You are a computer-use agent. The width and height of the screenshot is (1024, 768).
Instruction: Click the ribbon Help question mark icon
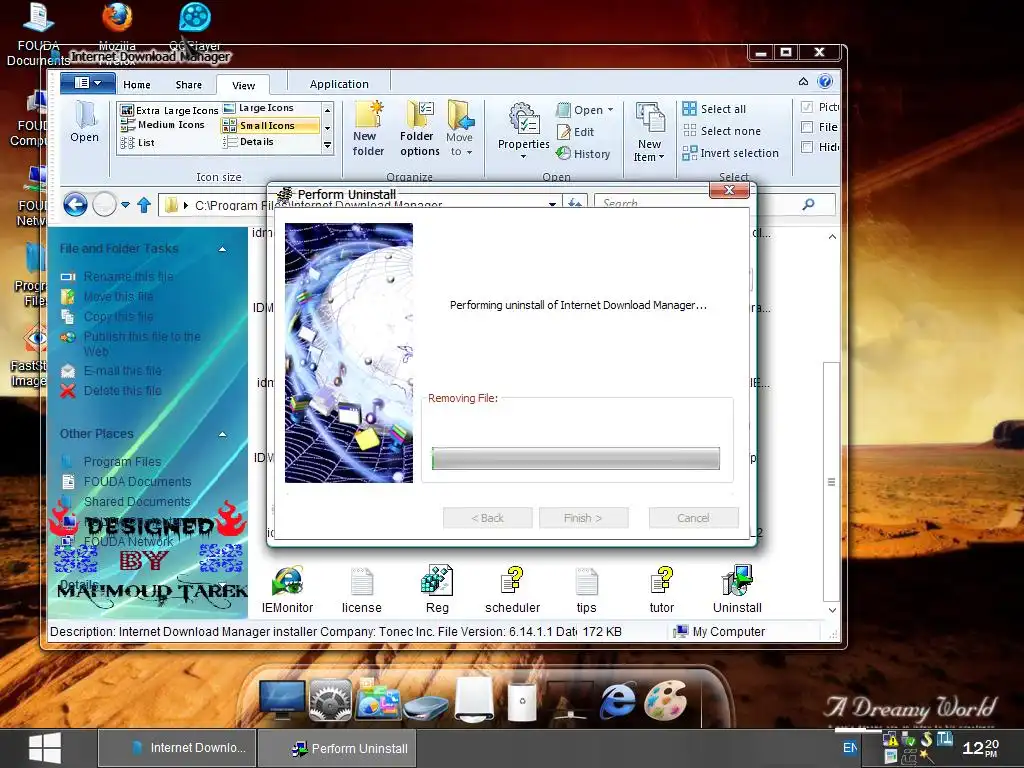[x=825, y=81]
